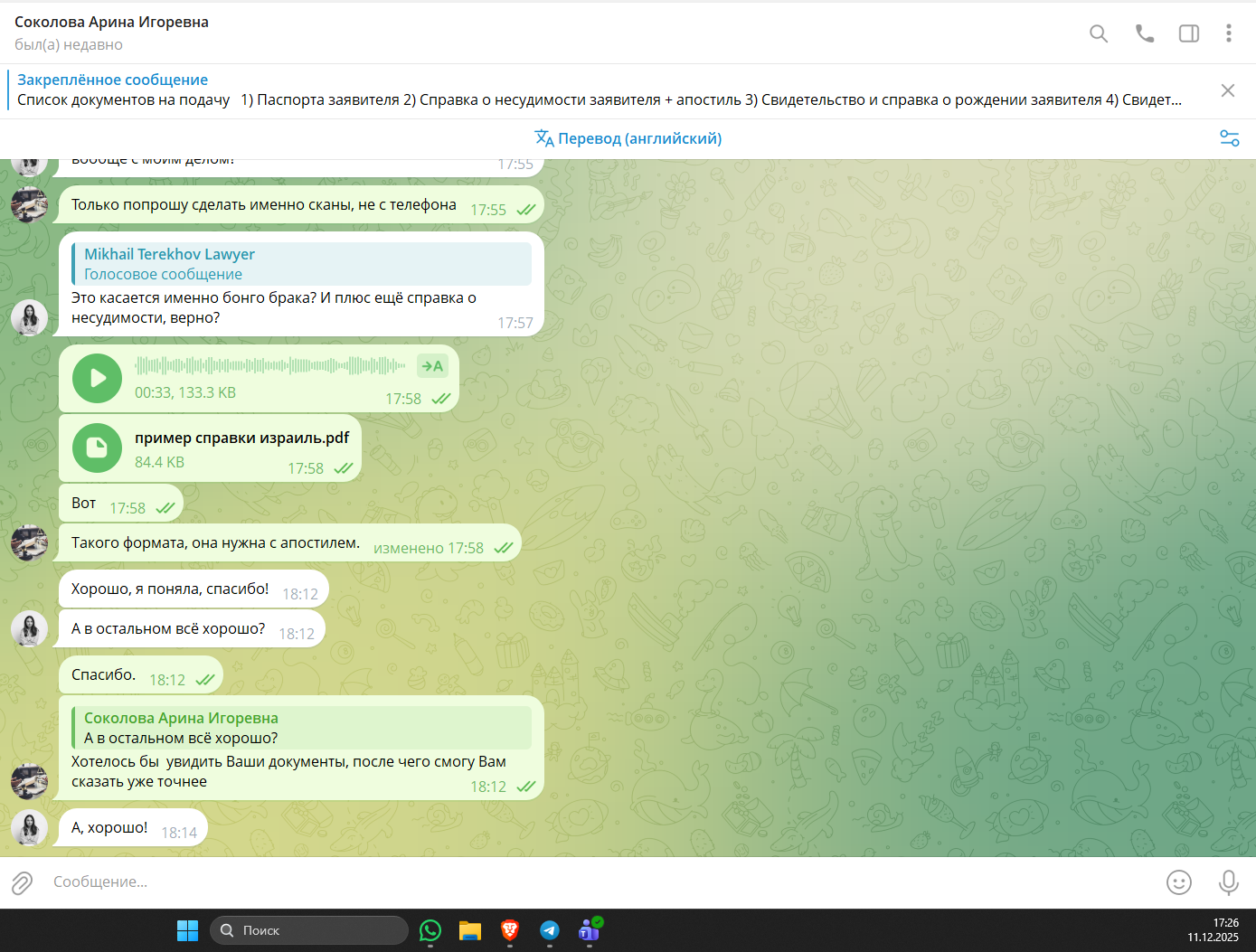This screenshot has width=1256, height=952.
Task: Jump to quoted message from Соколова Арина Игоревна
Action: click(302, 728)
